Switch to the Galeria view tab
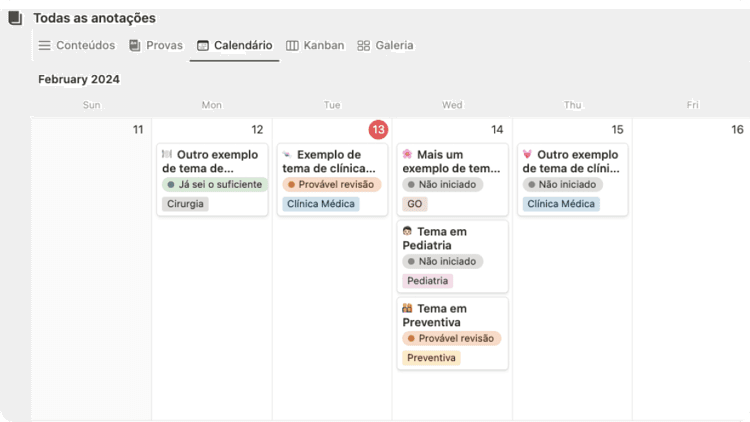This screenshot has height=422, width=750. [394, 45]
